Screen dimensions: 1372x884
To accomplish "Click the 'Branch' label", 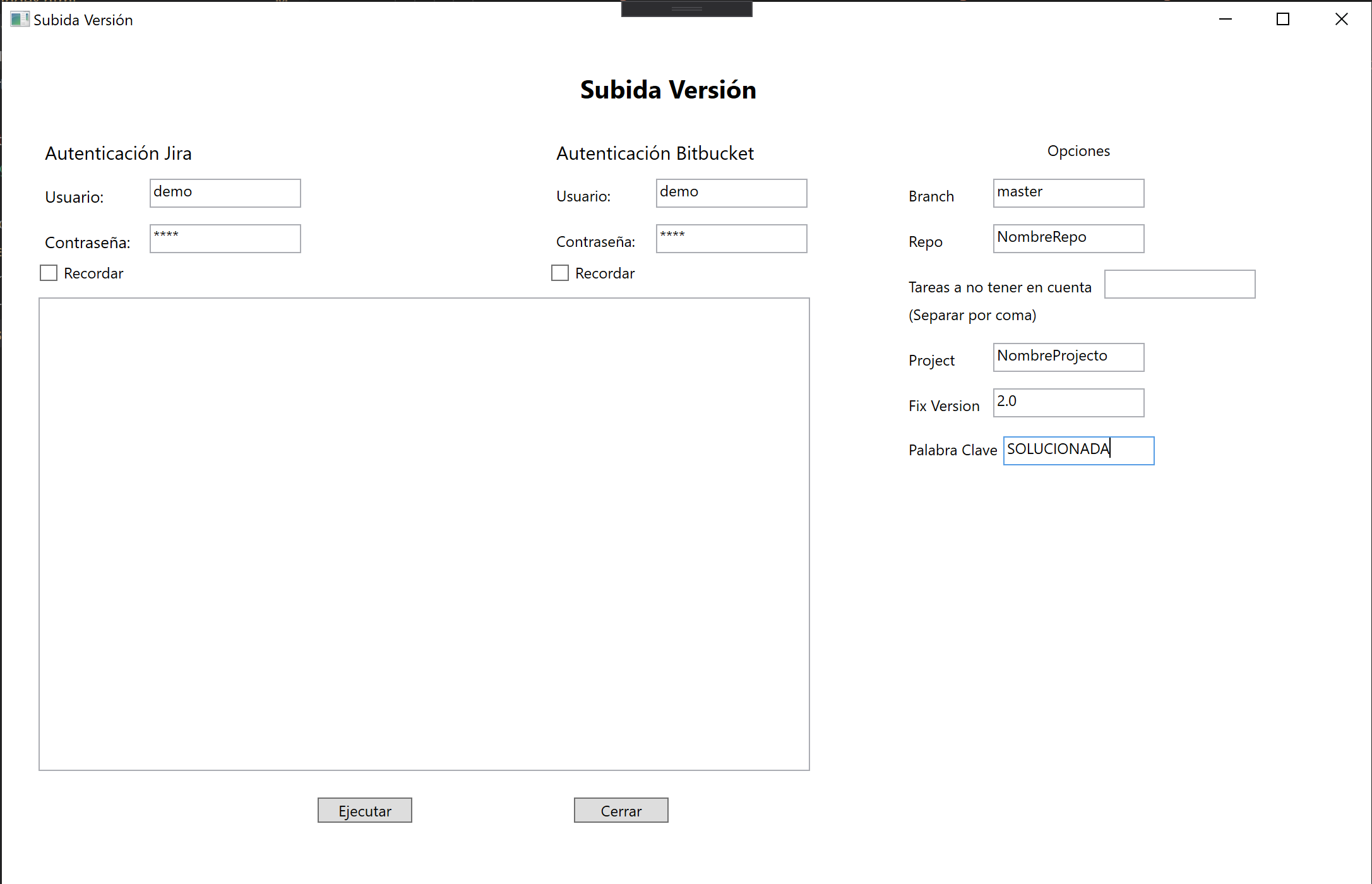I will pyautogui.click(x=931, y=196).
